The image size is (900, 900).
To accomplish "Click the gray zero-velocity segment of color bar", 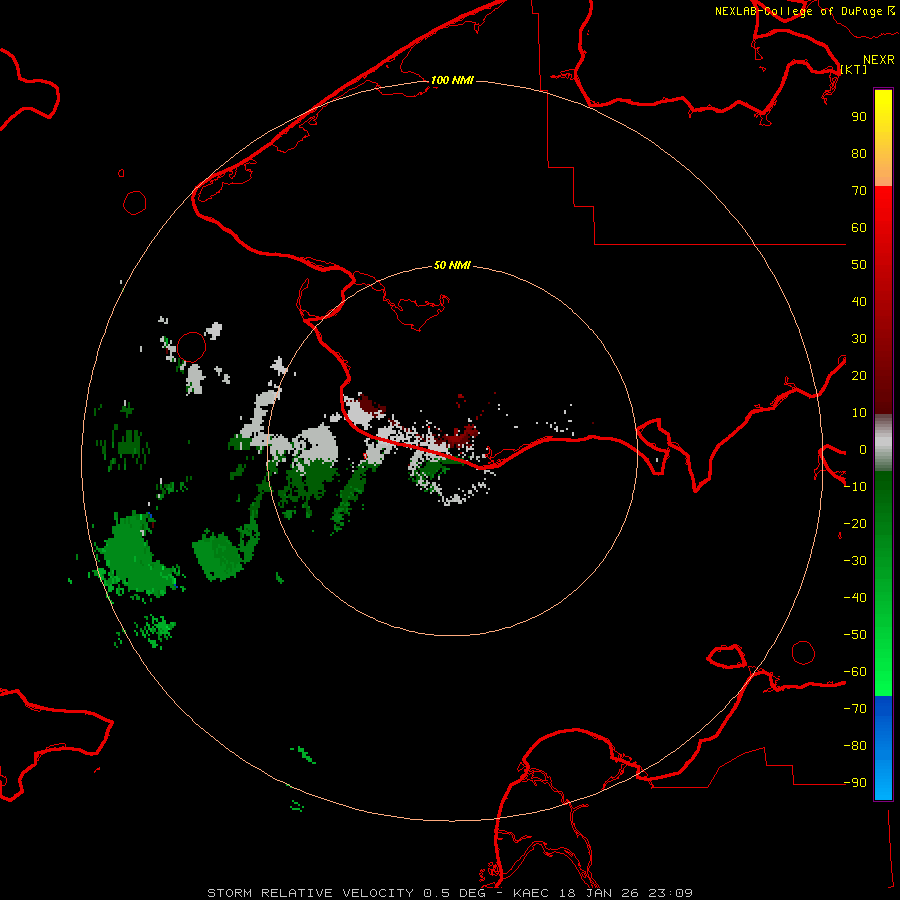I will point(883,443).
